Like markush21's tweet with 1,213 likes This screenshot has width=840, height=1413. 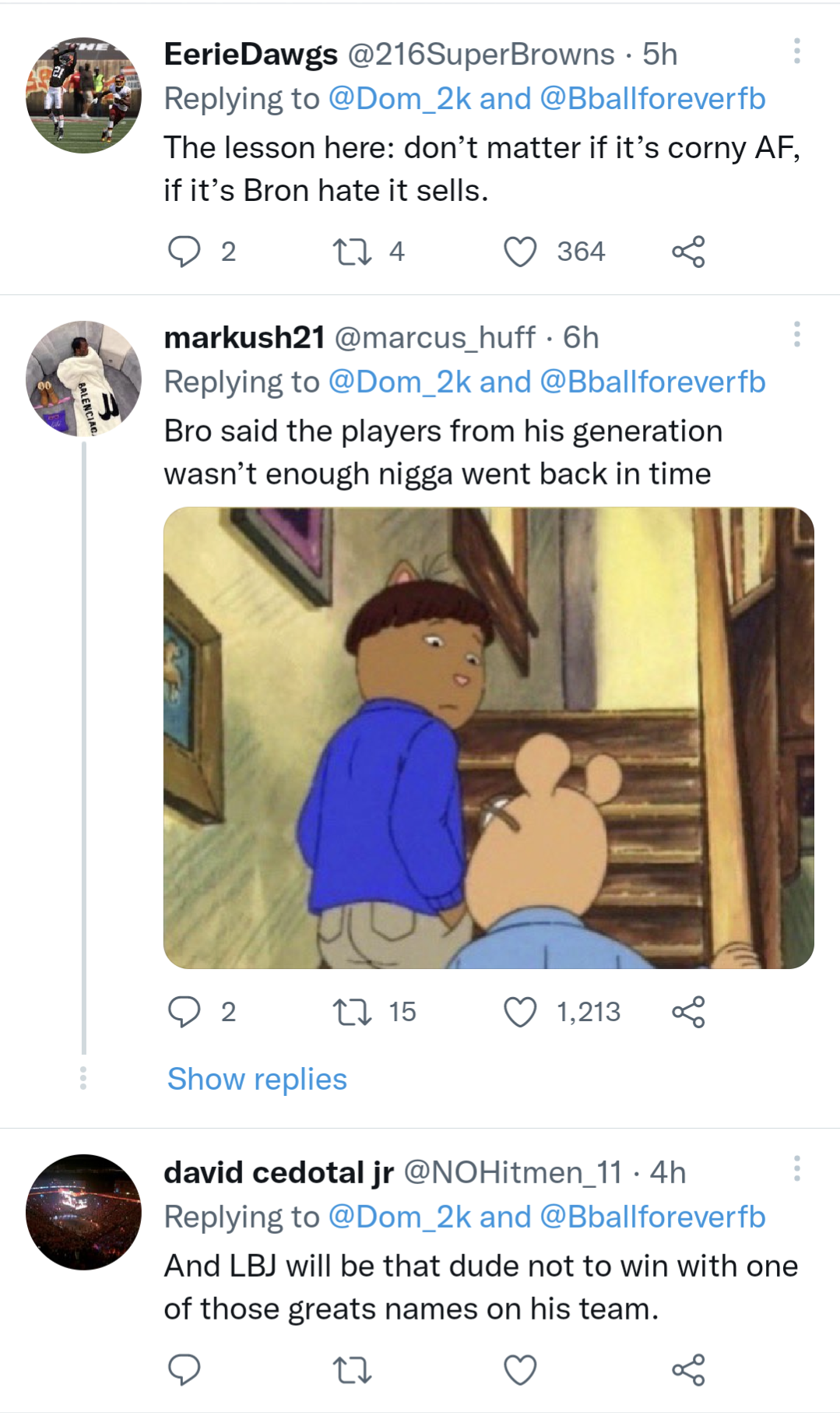point(520,1012)
